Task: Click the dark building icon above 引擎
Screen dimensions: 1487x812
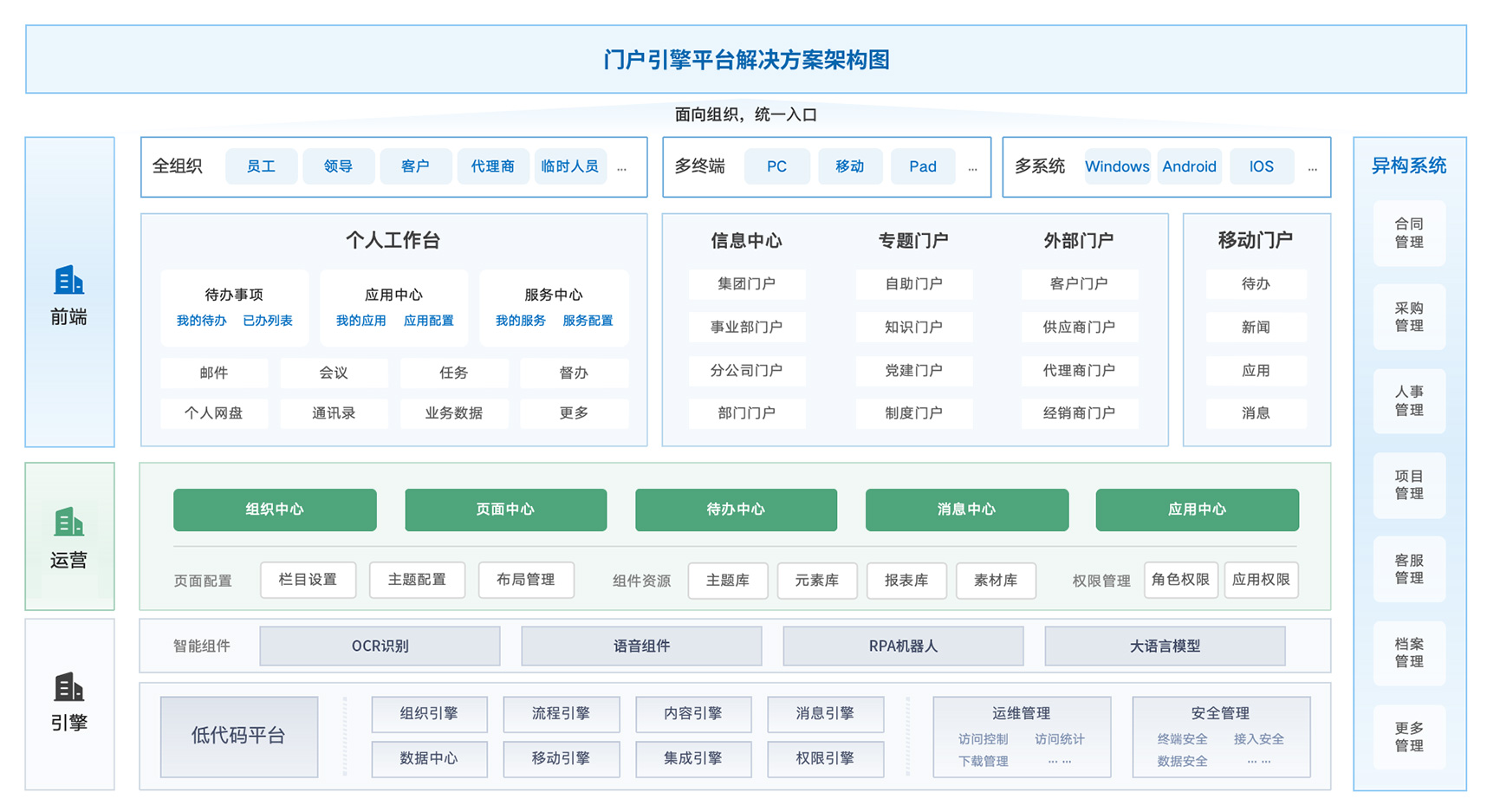Action: pos(68,687)
